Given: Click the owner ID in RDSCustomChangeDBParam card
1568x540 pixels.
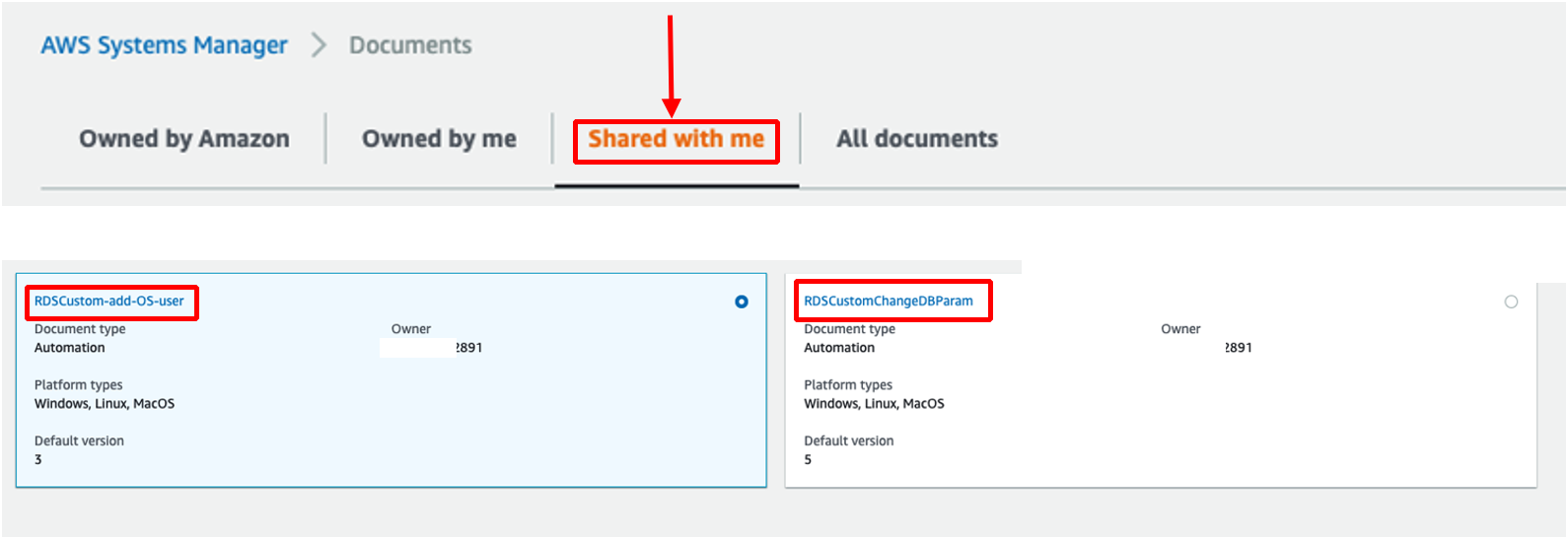Looking at the screenshot, I should pos(1239,348).
